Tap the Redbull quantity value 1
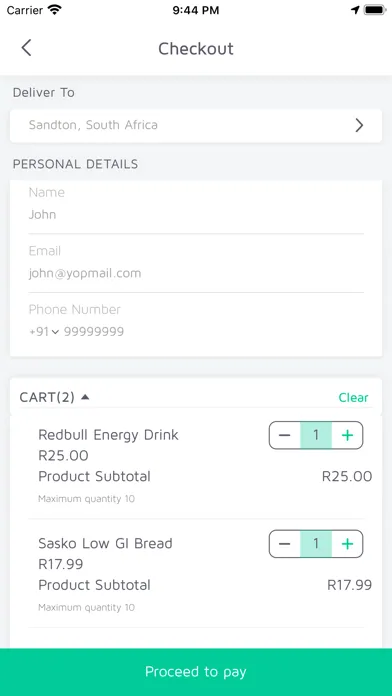The image size is (392, 696). tap(316, 435)
